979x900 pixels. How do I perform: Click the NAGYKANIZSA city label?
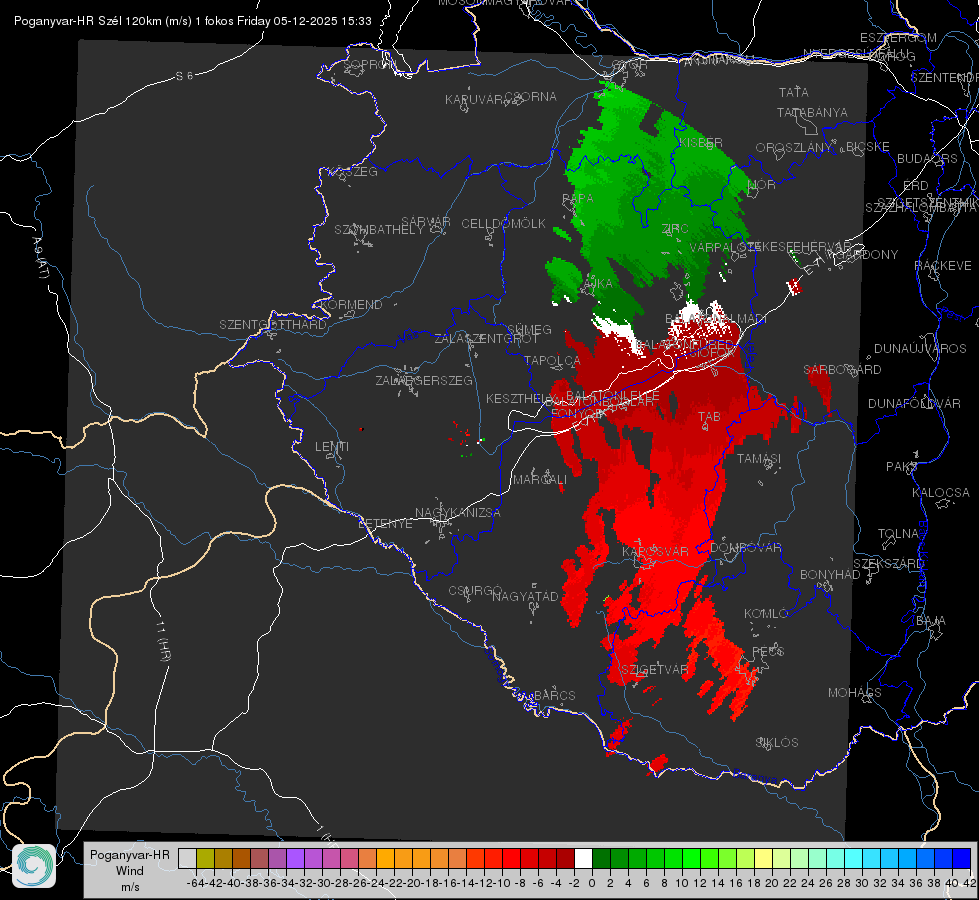coord(458,513)
